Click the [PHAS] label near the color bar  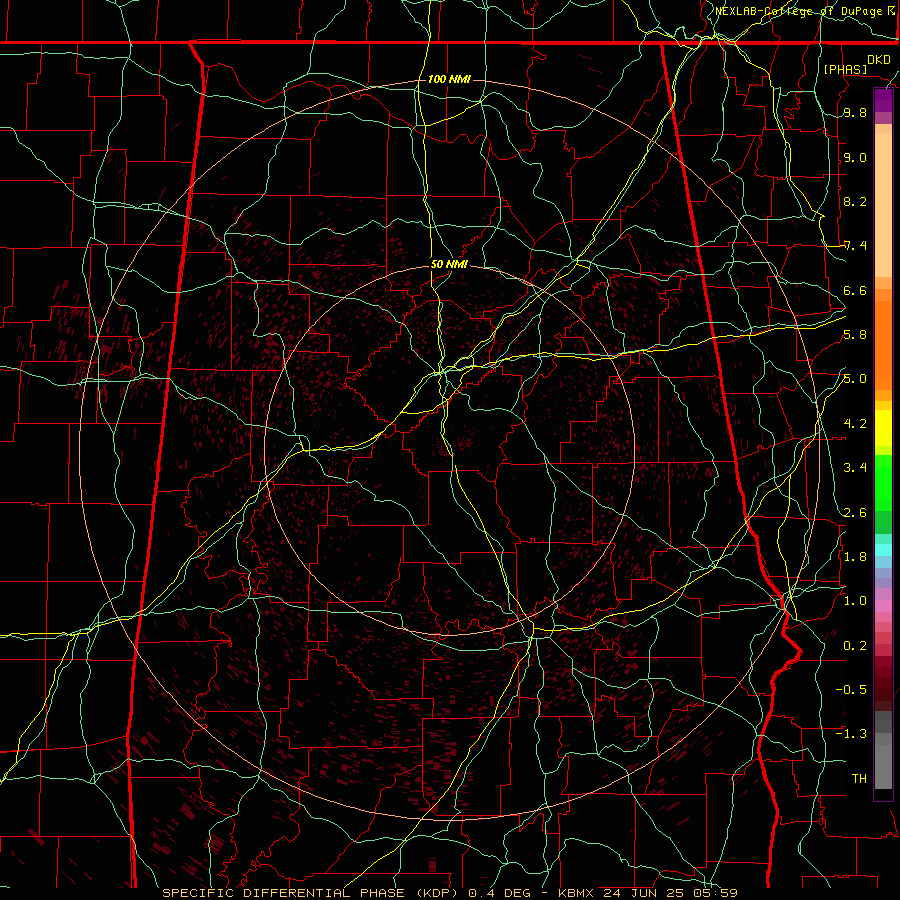[845, 69]
